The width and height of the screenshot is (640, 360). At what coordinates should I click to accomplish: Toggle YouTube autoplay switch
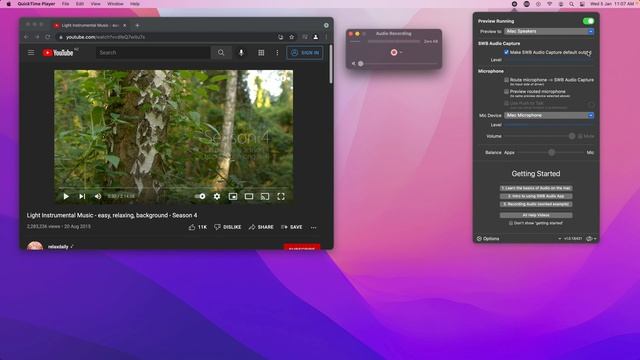coord(200,196)
